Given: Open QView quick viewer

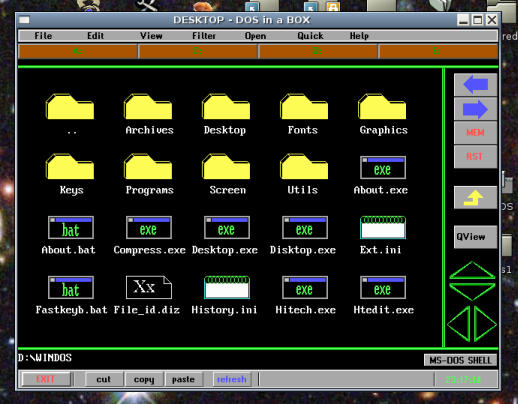Looking at the screenshot, I should [x=475, y=237].
